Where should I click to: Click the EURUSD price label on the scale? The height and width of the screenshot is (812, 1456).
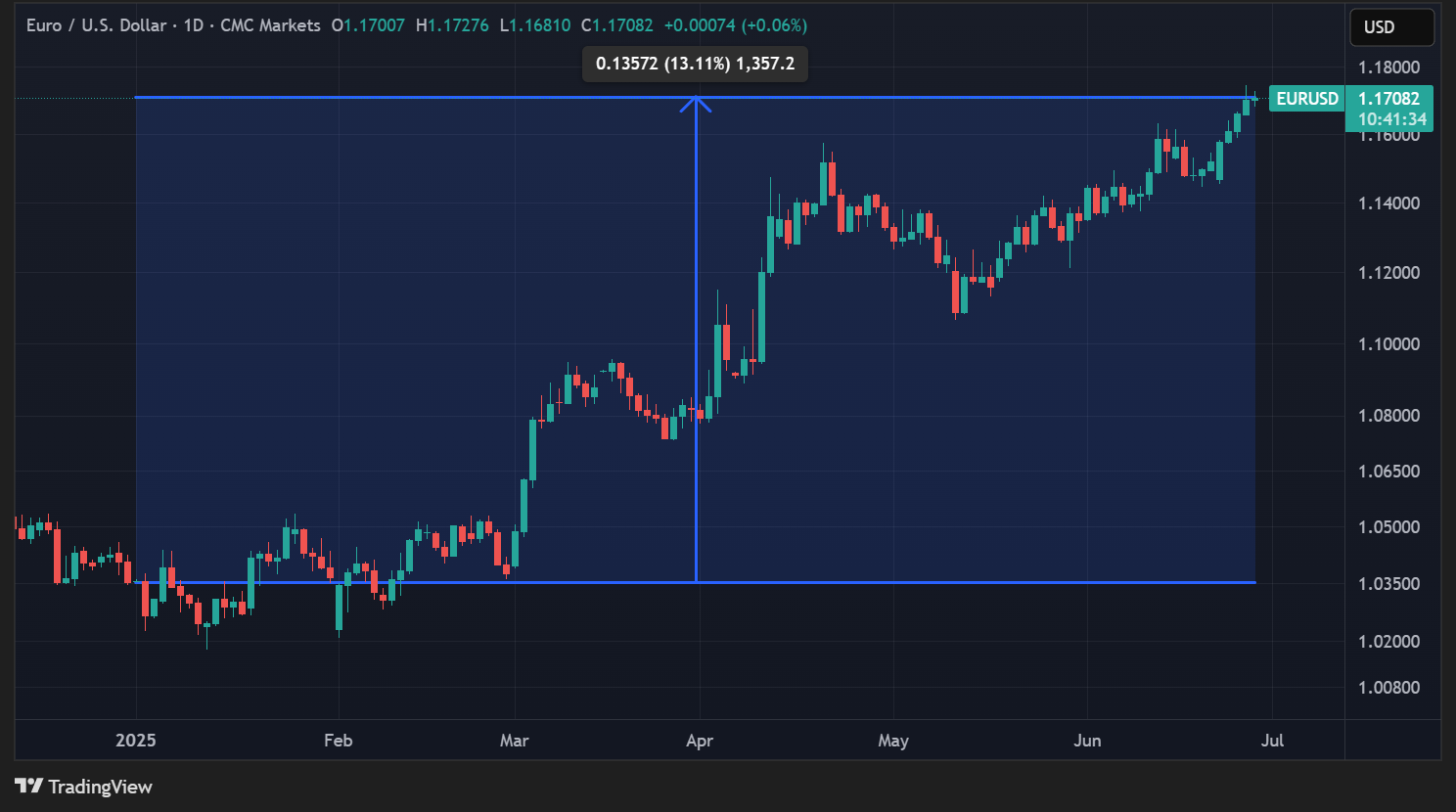click(x=1307, y=98)
